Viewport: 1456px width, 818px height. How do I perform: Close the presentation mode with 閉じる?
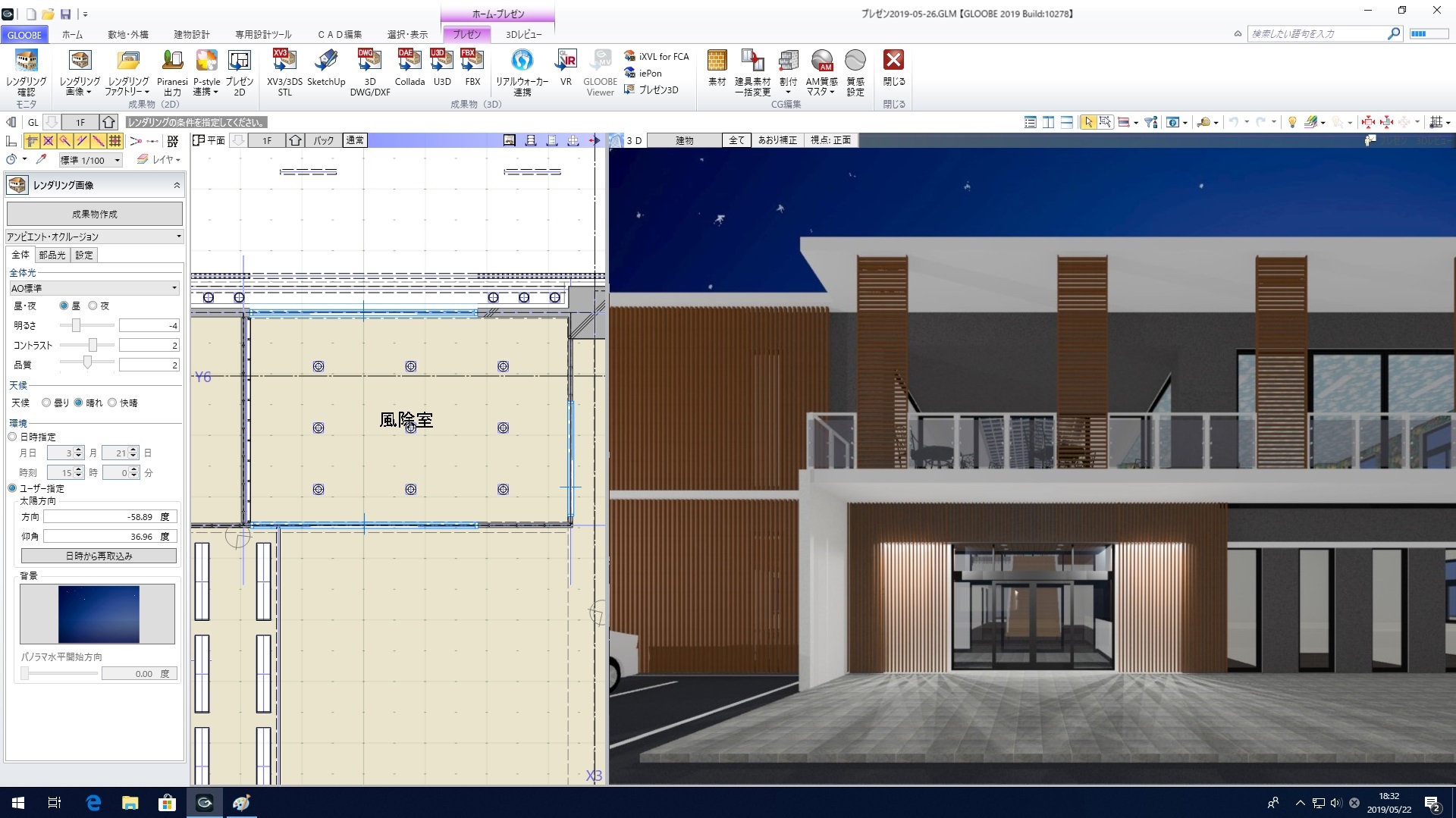tap(894, 68)
